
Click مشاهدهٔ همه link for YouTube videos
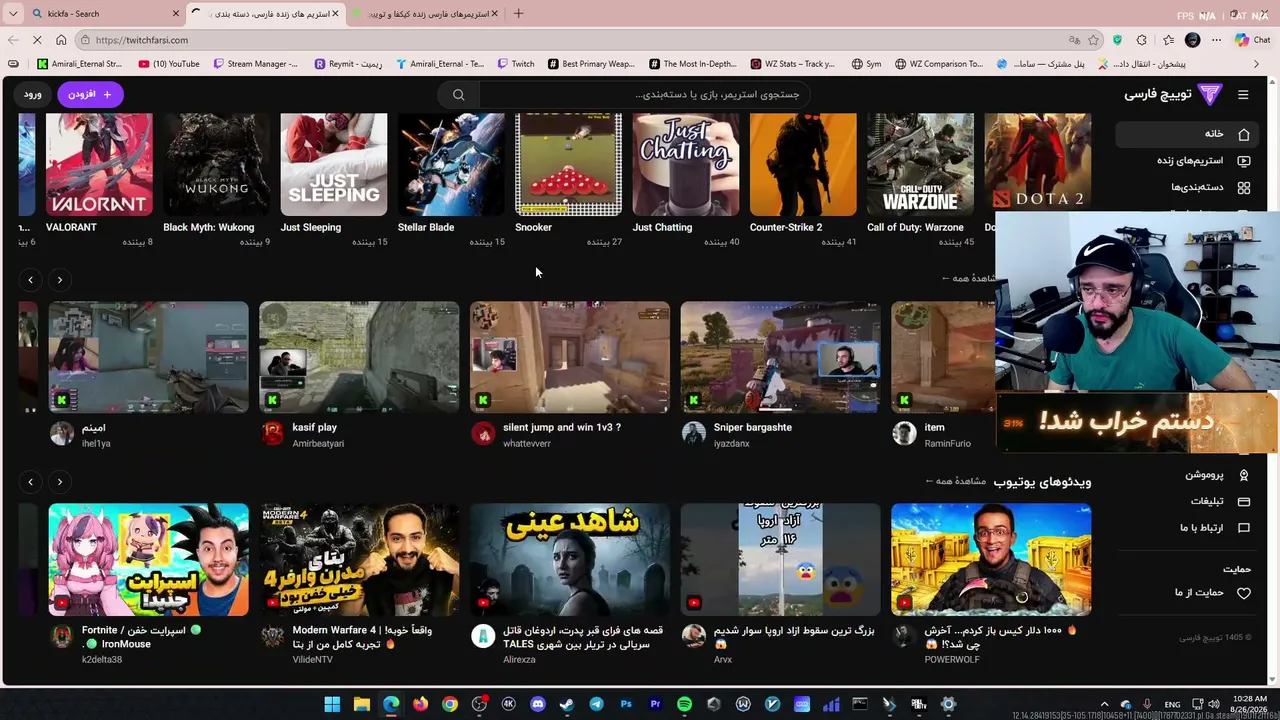(x=956, y=481)
